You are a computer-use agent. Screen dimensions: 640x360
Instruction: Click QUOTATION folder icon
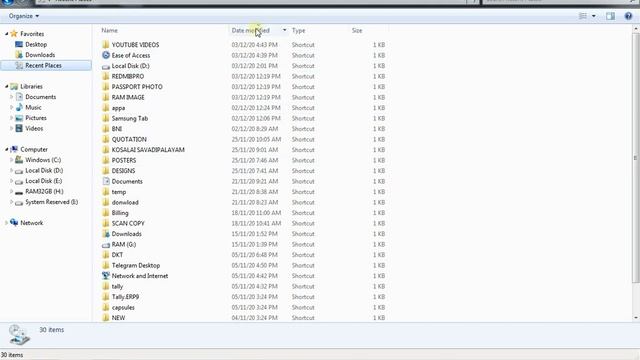(106, 139)
